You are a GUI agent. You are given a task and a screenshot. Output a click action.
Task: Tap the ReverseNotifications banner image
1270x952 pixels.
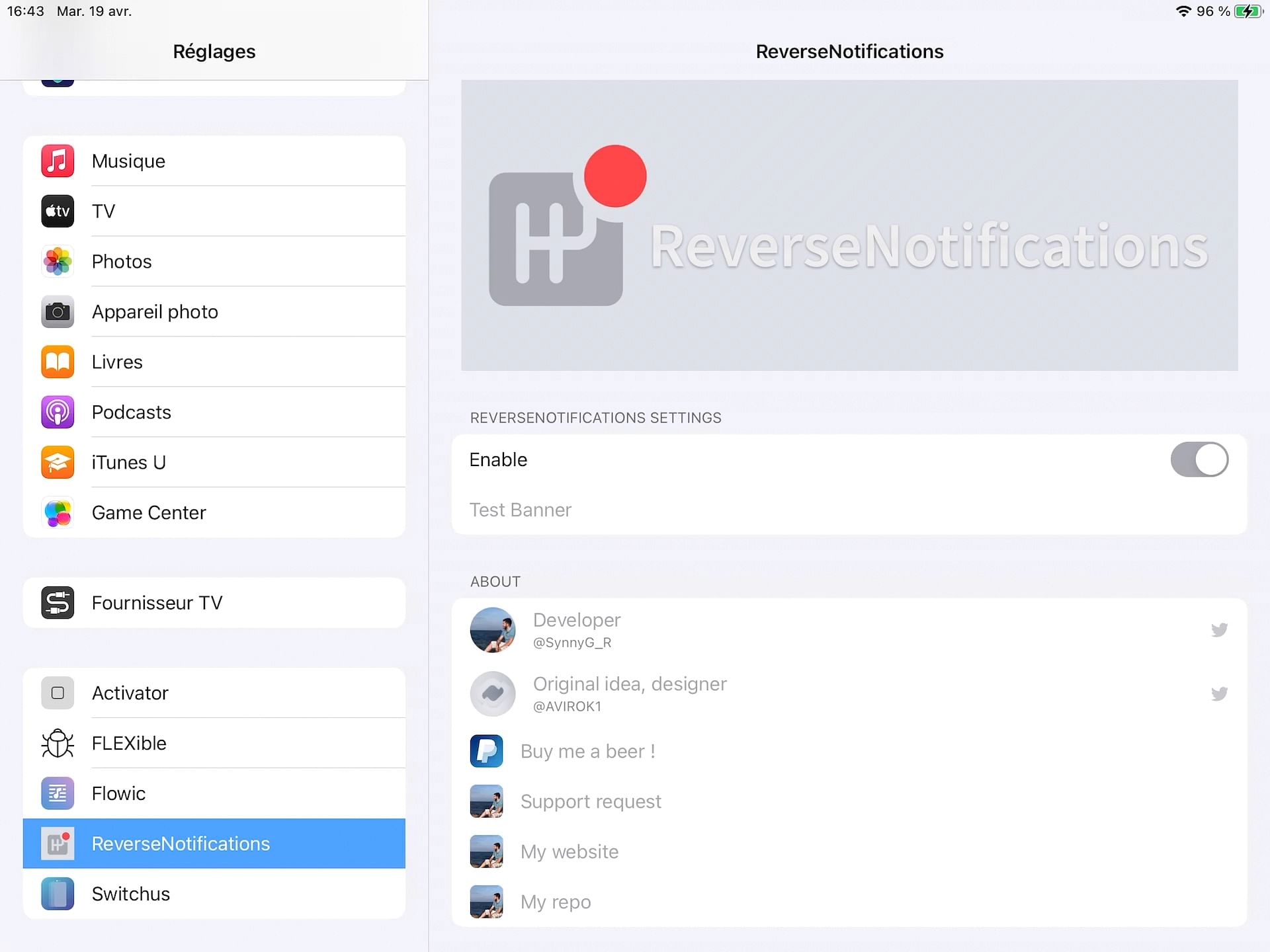(849, 225)
